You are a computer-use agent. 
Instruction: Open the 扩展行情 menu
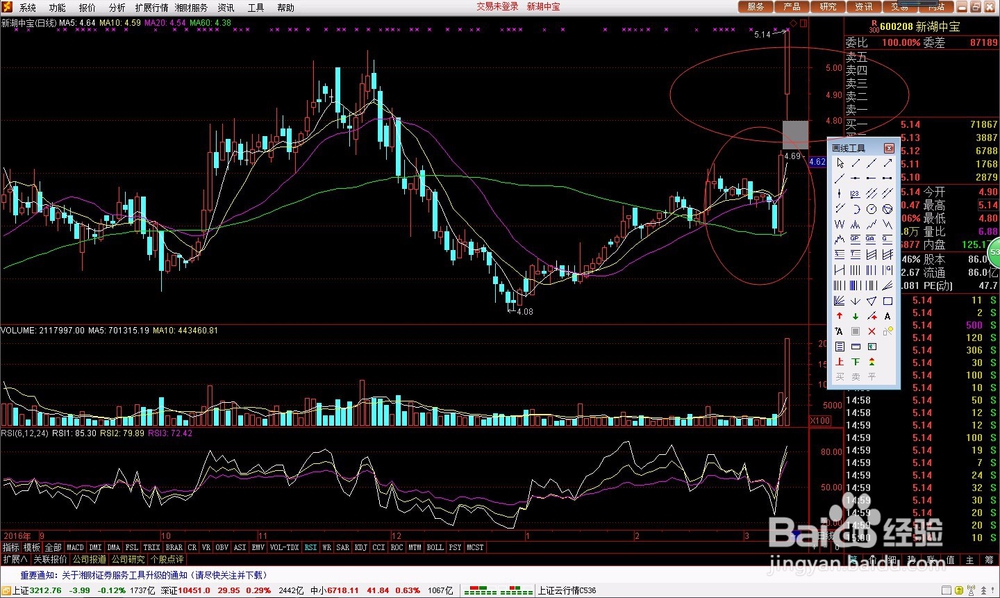[x=152, y=8]
